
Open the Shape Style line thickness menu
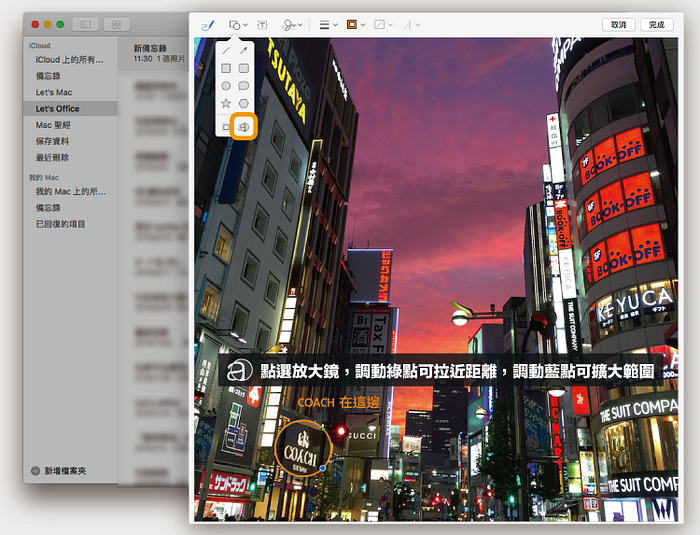[x=328, y=25]
